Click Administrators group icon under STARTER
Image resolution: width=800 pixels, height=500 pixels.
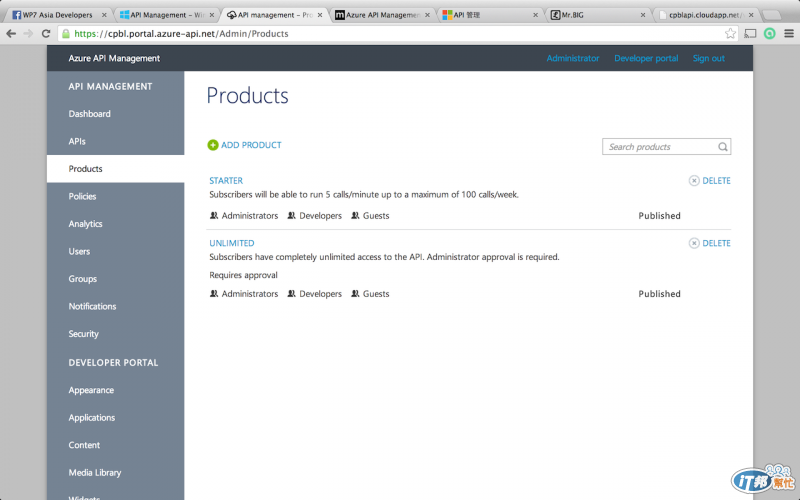(x=214, y=216)
